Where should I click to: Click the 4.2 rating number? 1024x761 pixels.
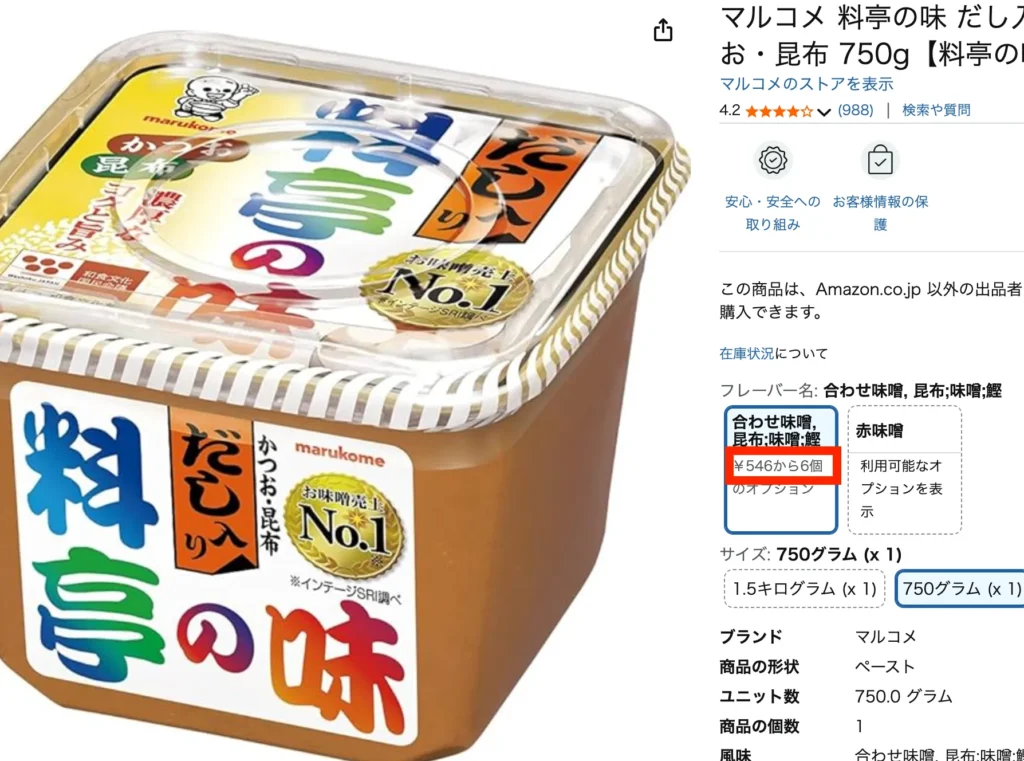tap(729, 110)
